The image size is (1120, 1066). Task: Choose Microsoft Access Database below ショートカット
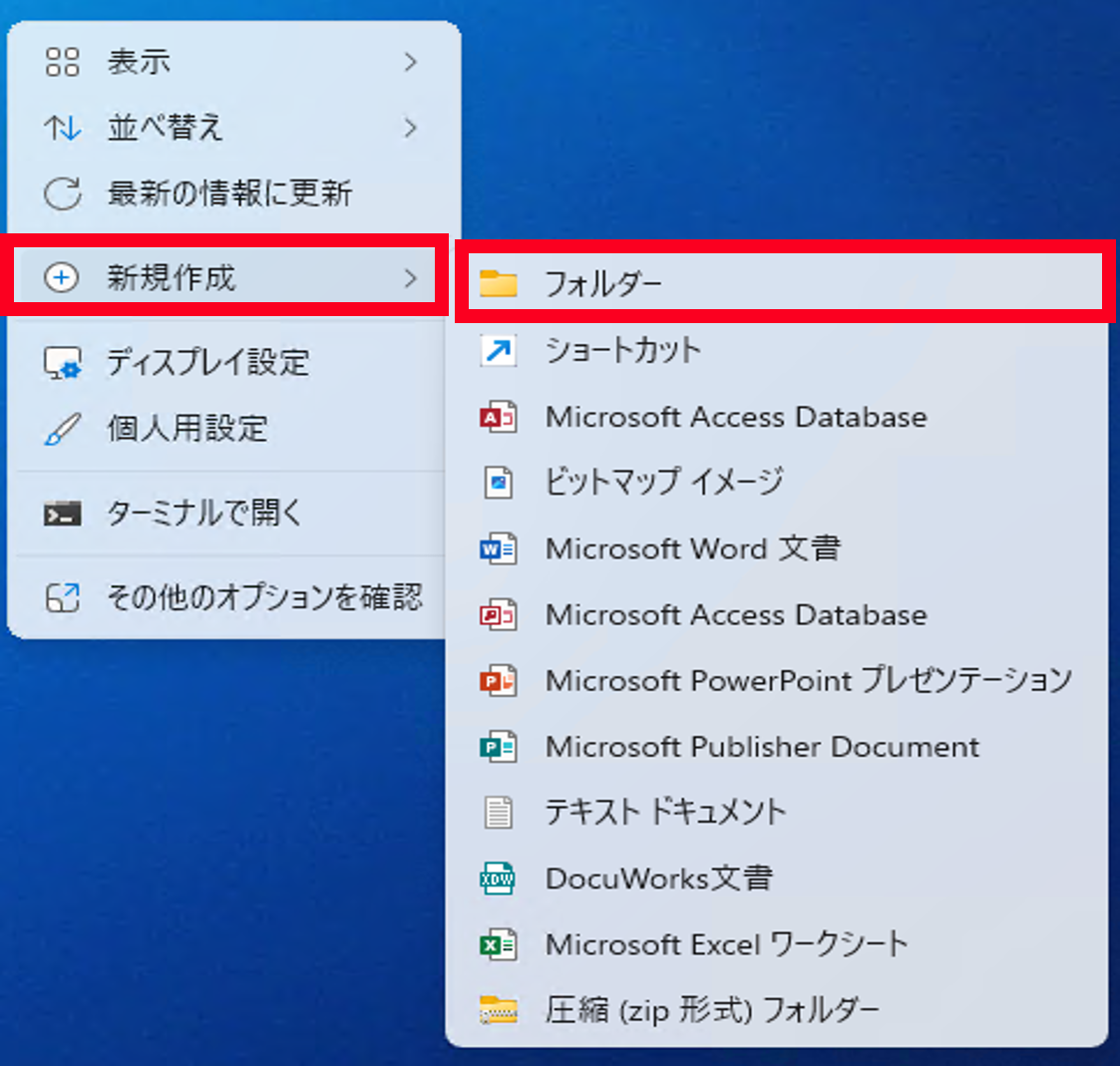pos(735,417)
